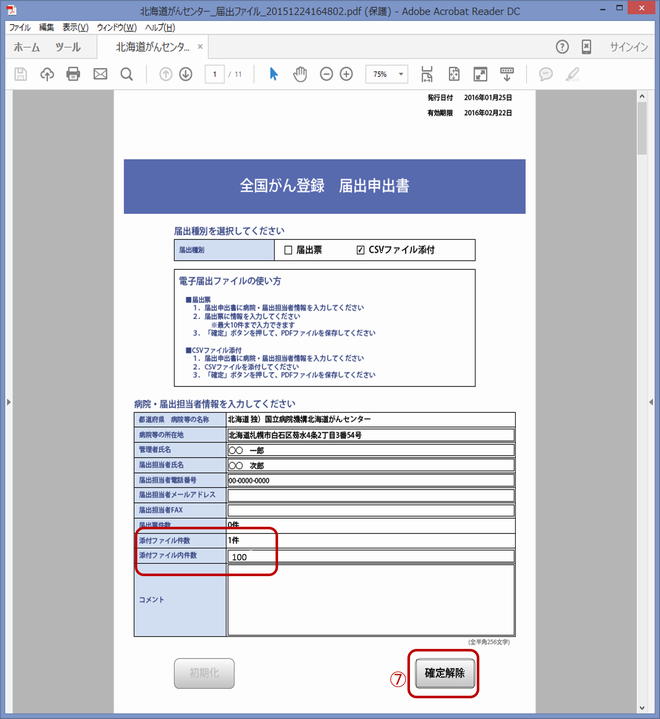Open the help question mark icon
This screenshot has height=719, width=660.
coord(562,47)
